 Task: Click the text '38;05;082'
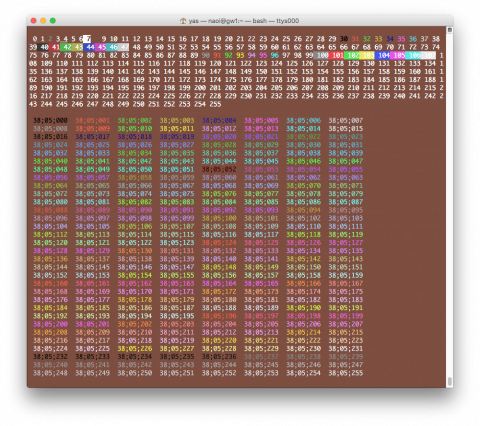point(135,202)
